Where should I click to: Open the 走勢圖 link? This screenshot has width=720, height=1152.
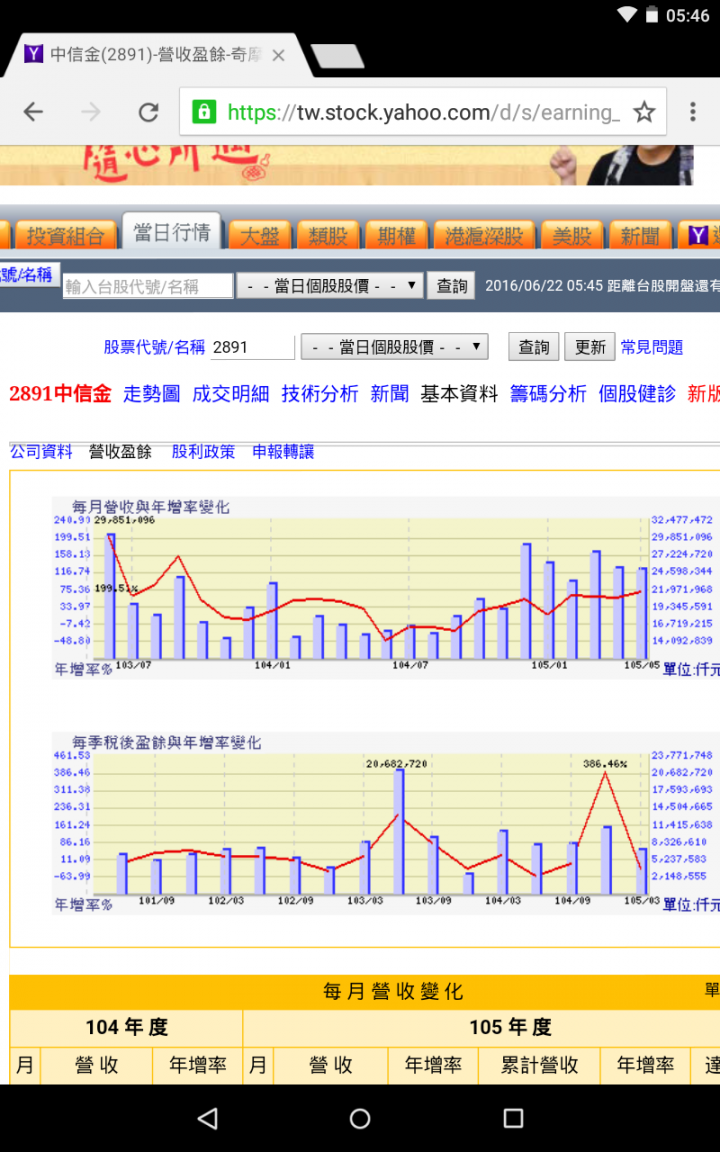click(151, 394)
